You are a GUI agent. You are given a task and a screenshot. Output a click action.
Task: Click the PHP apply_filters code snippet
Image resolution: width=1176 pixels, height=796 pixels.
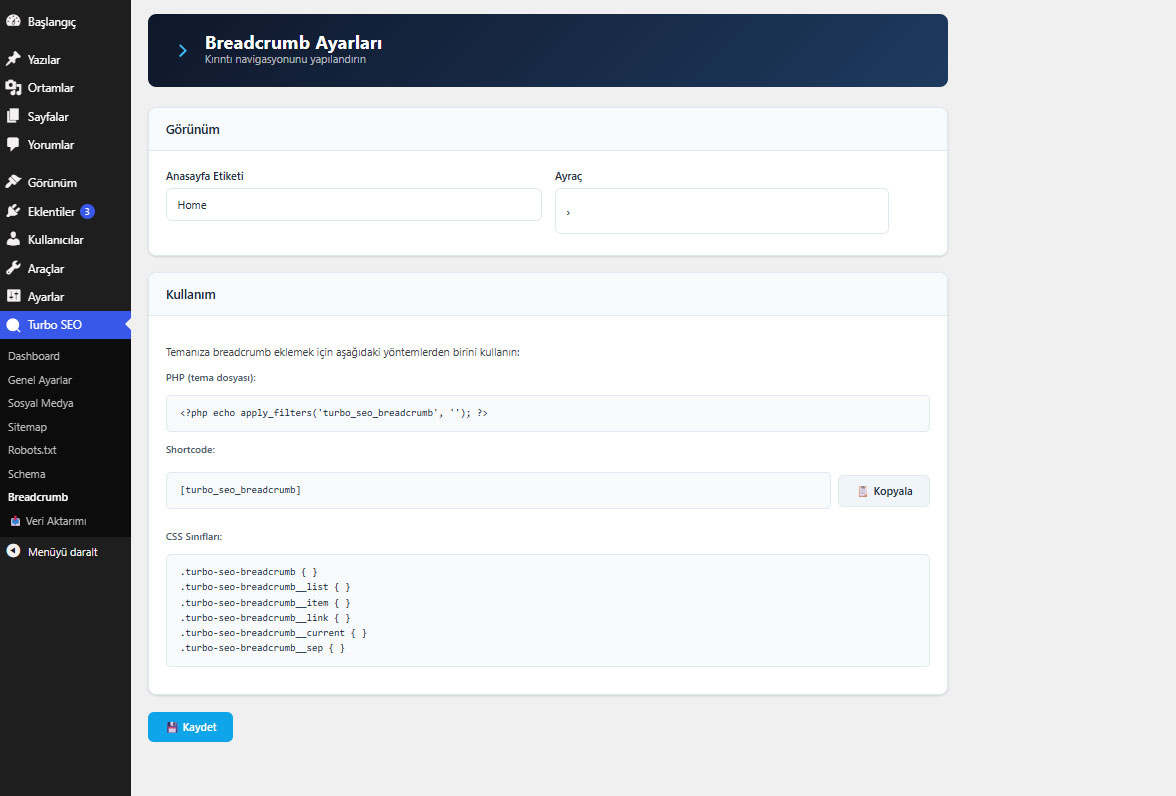[x=334, y=413]
